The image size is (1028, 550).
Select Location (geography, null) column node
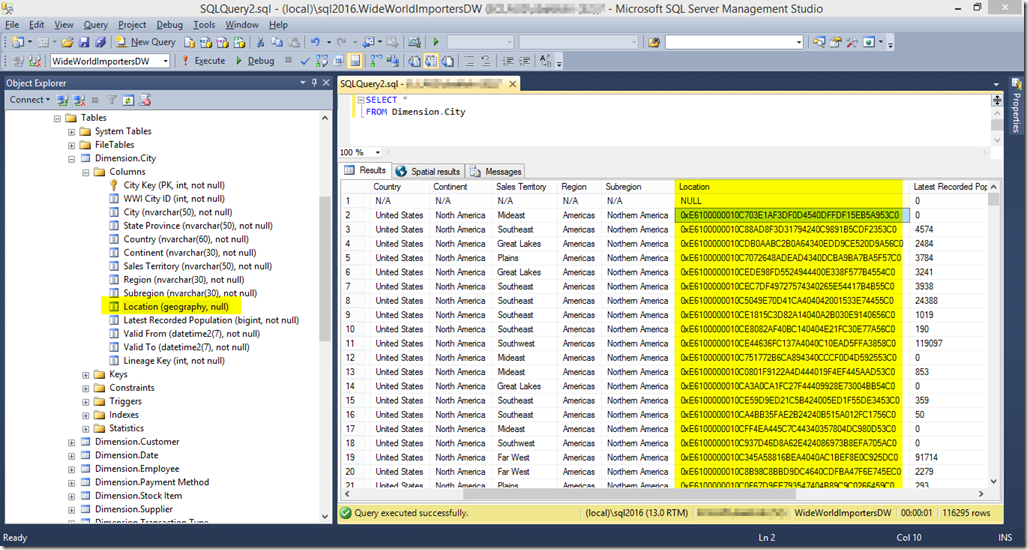click(176, 307)
